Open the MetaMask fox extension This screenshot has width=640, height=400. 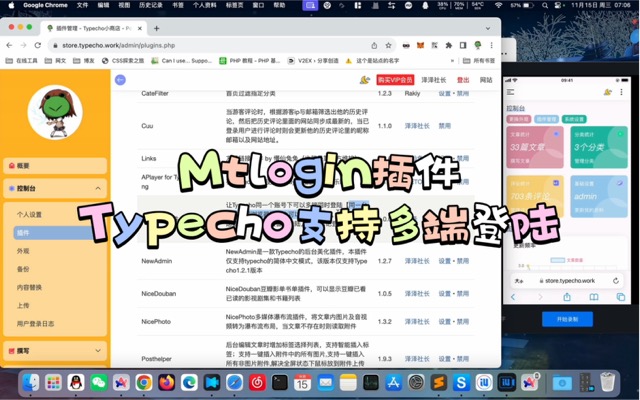[420, 45]
